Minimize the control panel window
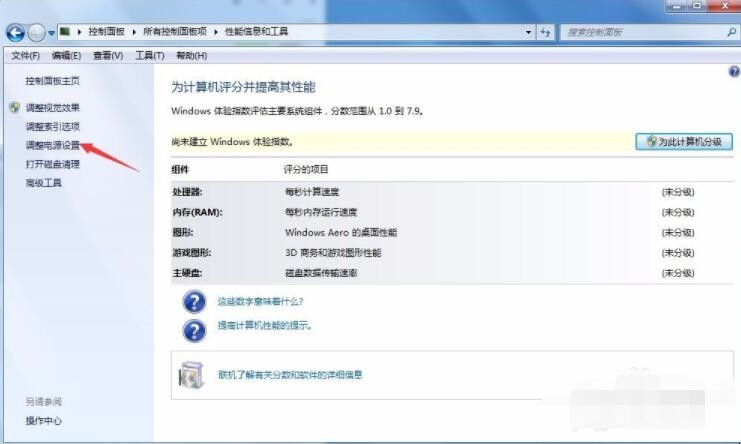Image resolution: width=741 pixels, height=444 pixels. (x=677, y=6)
